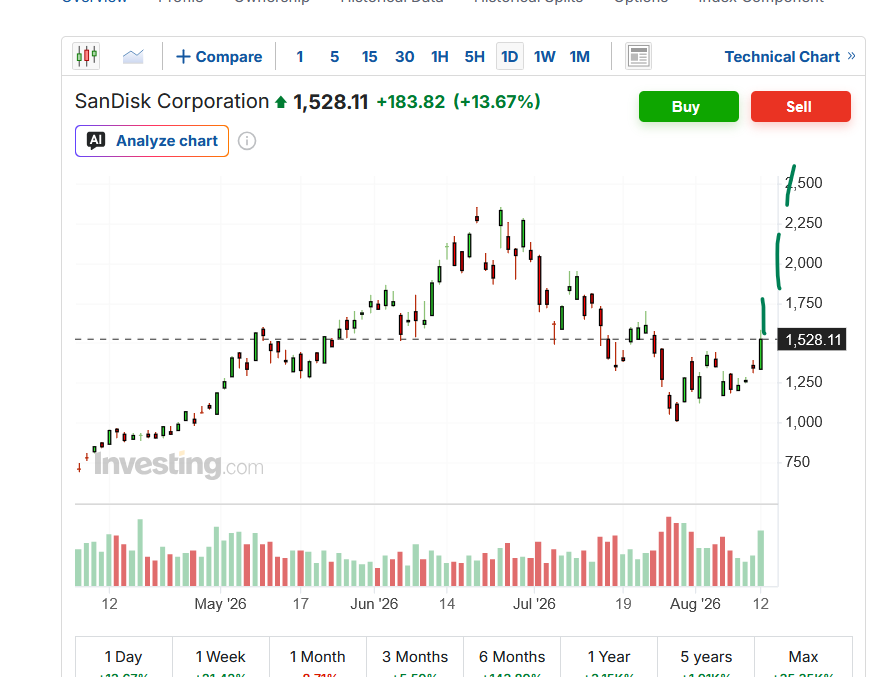
Task: Click the news layout icon in toolbar
Action: pyautogui.click(x=638, y=56)
